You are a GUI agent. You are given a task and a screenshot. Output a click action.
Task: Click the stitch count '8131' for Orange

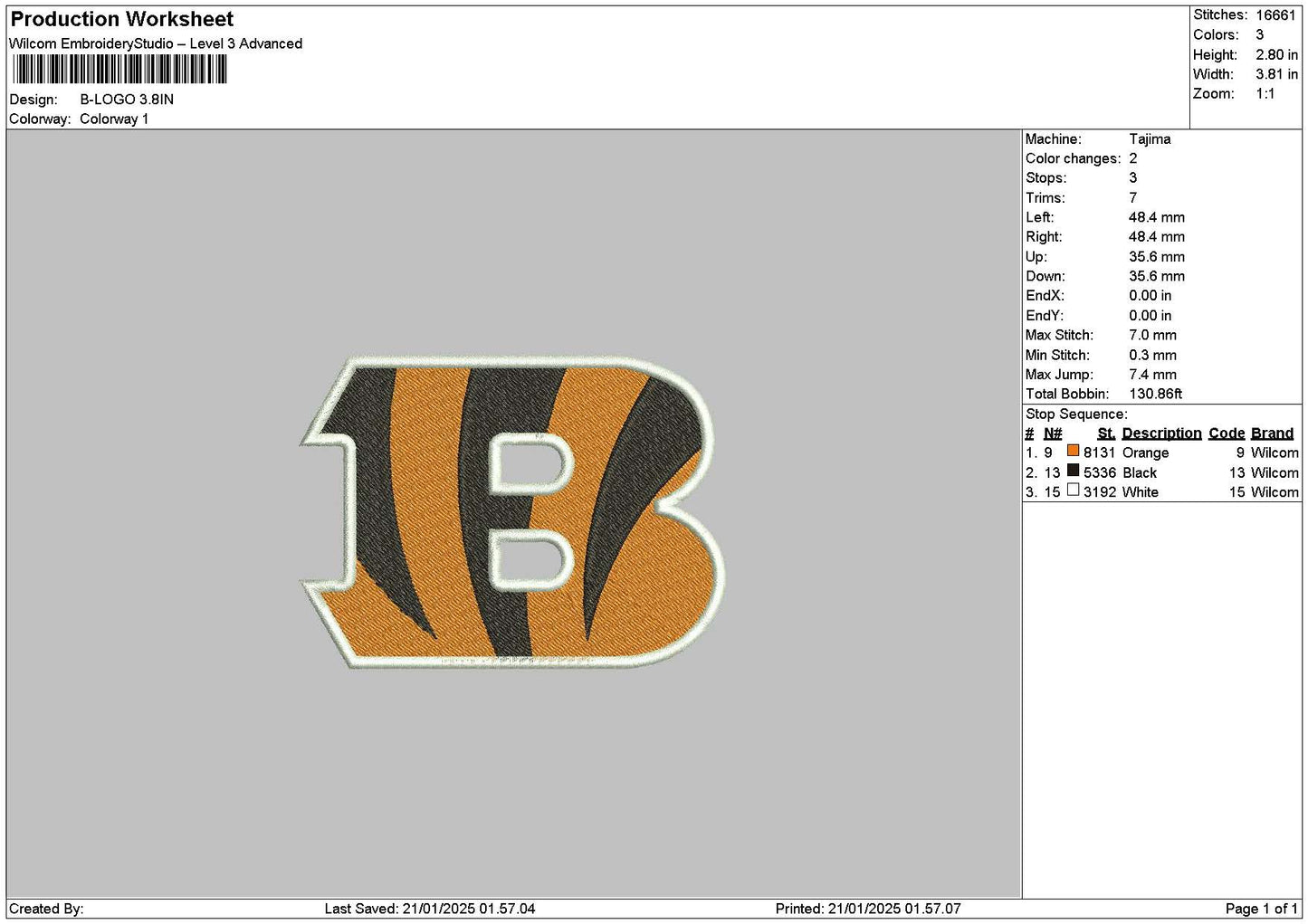point(1099,453)
